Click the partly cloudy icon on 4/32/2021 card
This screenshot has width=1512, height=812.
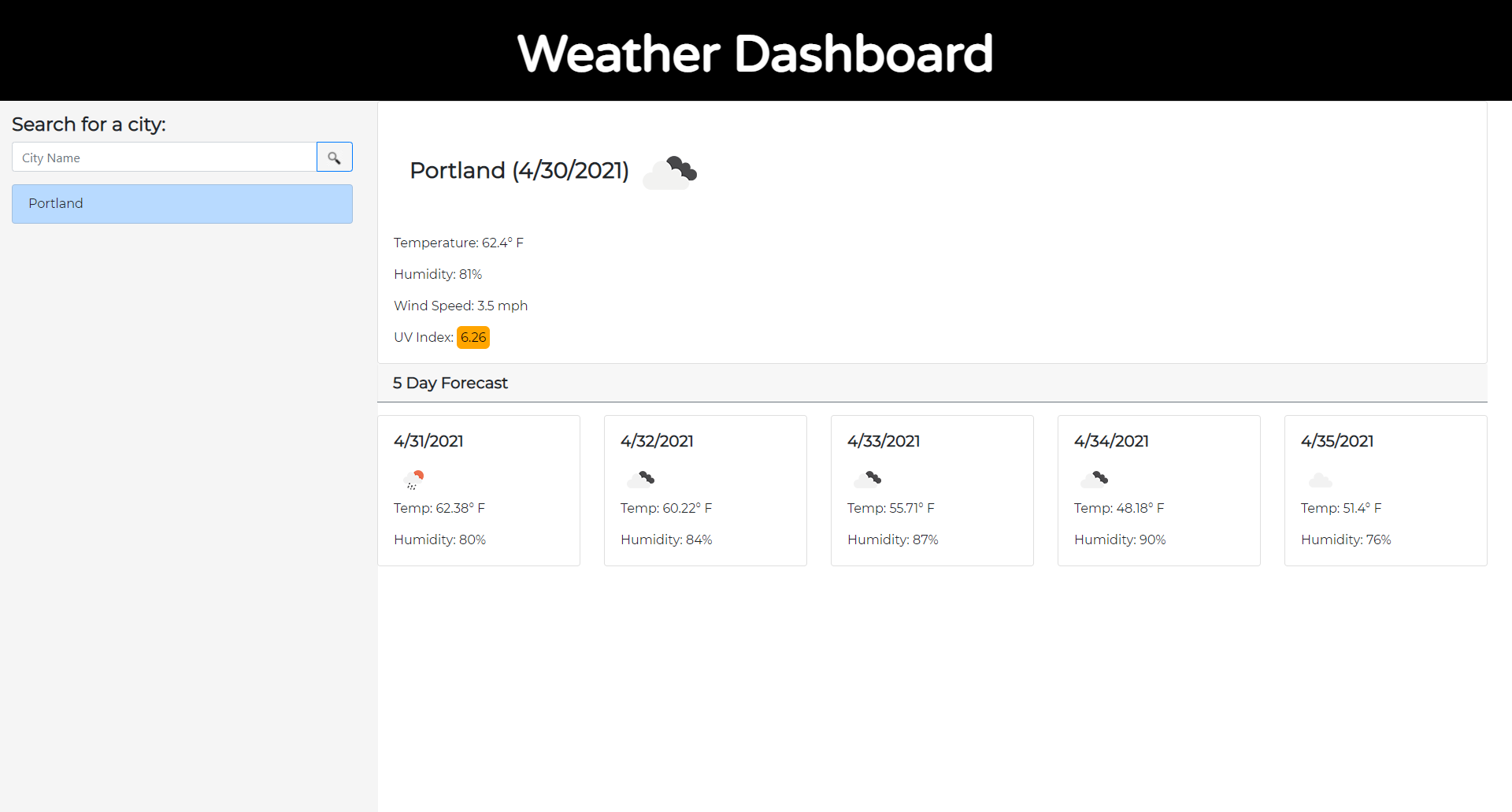click(641, 478)
